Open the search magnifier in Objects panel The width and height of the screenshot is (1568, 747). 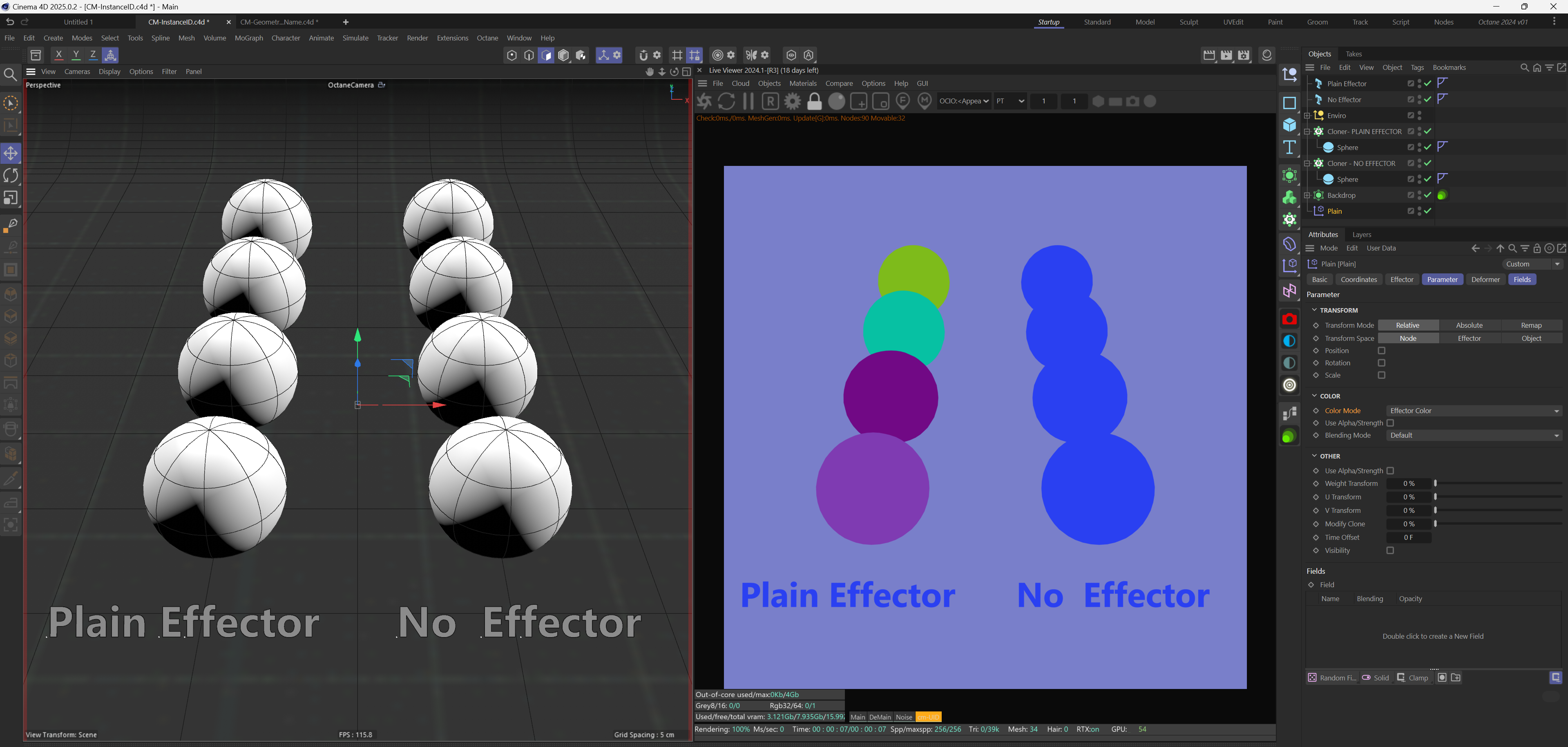pos(1524,67)
